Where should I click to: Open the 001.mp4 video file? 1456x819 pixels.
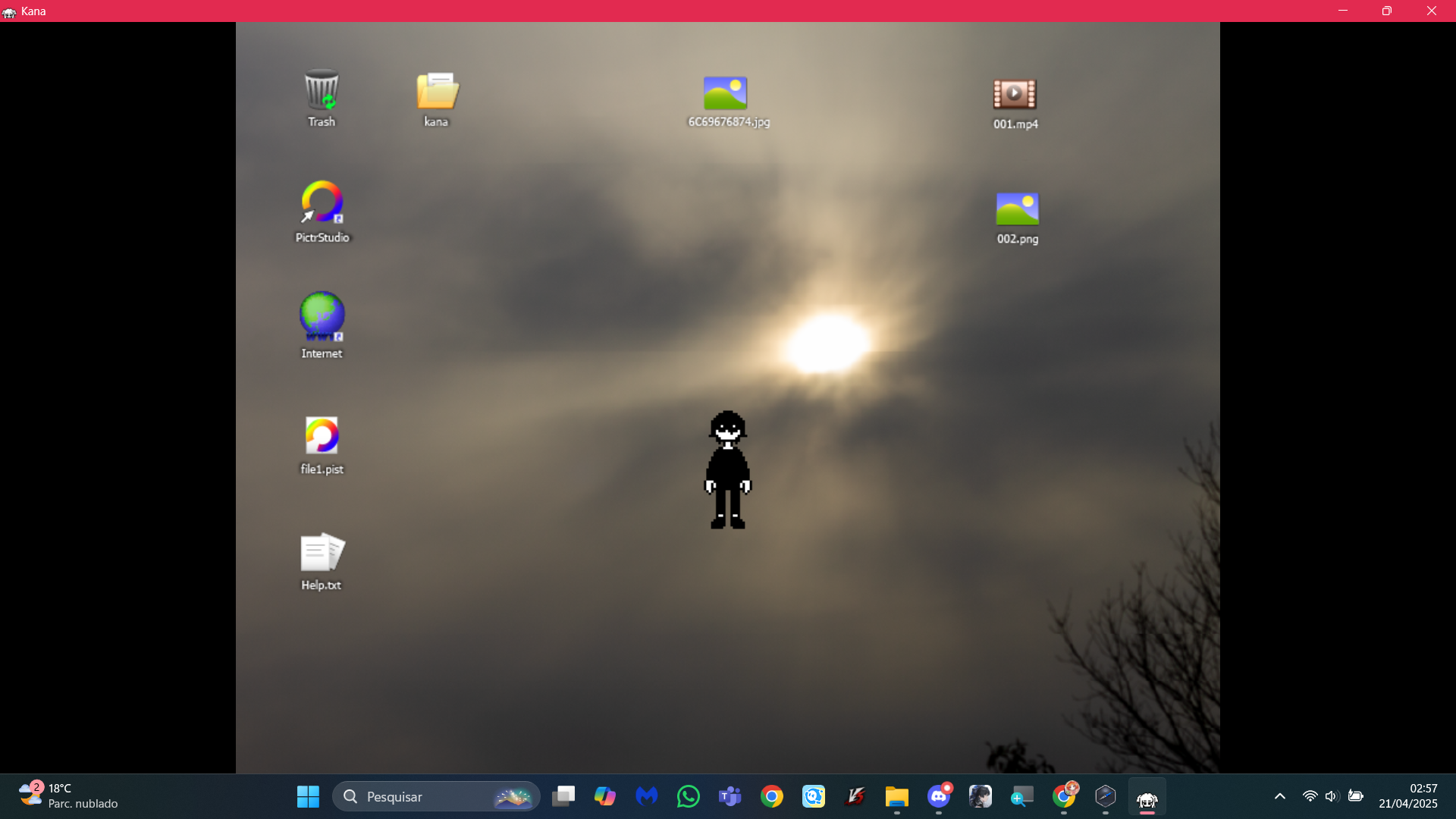tap(1015, 103)
